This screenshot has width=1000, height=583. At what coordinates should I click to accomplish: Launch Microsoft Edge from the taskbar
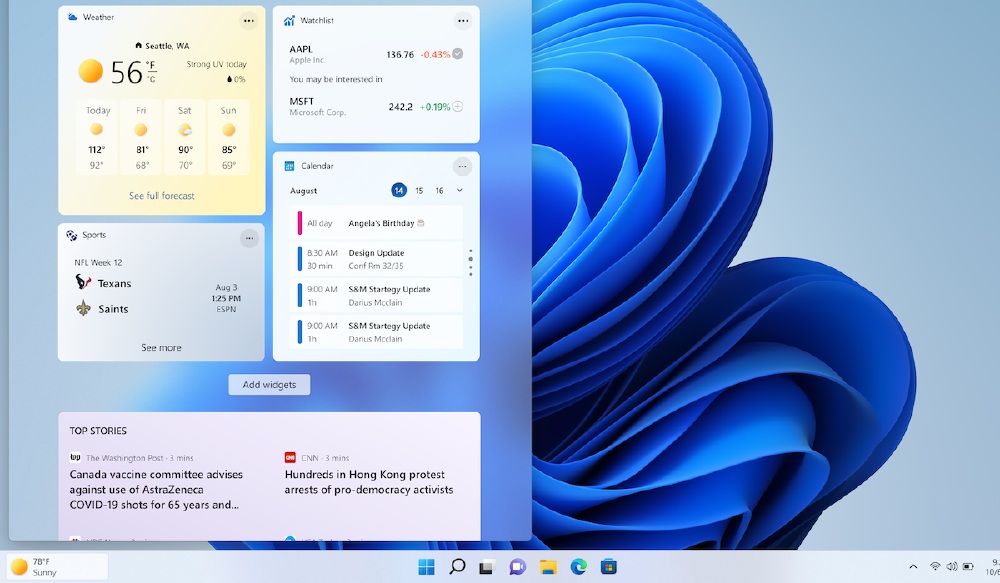click(578, 566)
